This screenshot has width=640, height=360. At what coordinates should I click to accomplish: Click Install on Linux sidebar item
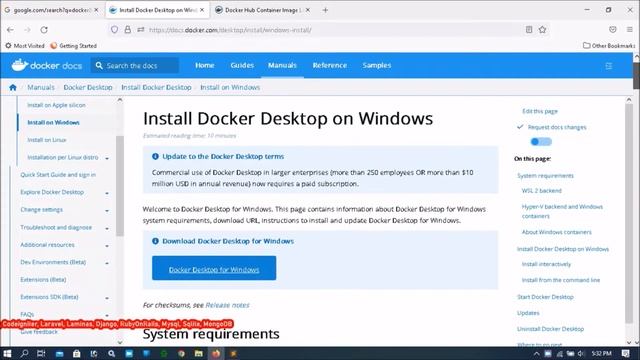(x=47, y=140)
